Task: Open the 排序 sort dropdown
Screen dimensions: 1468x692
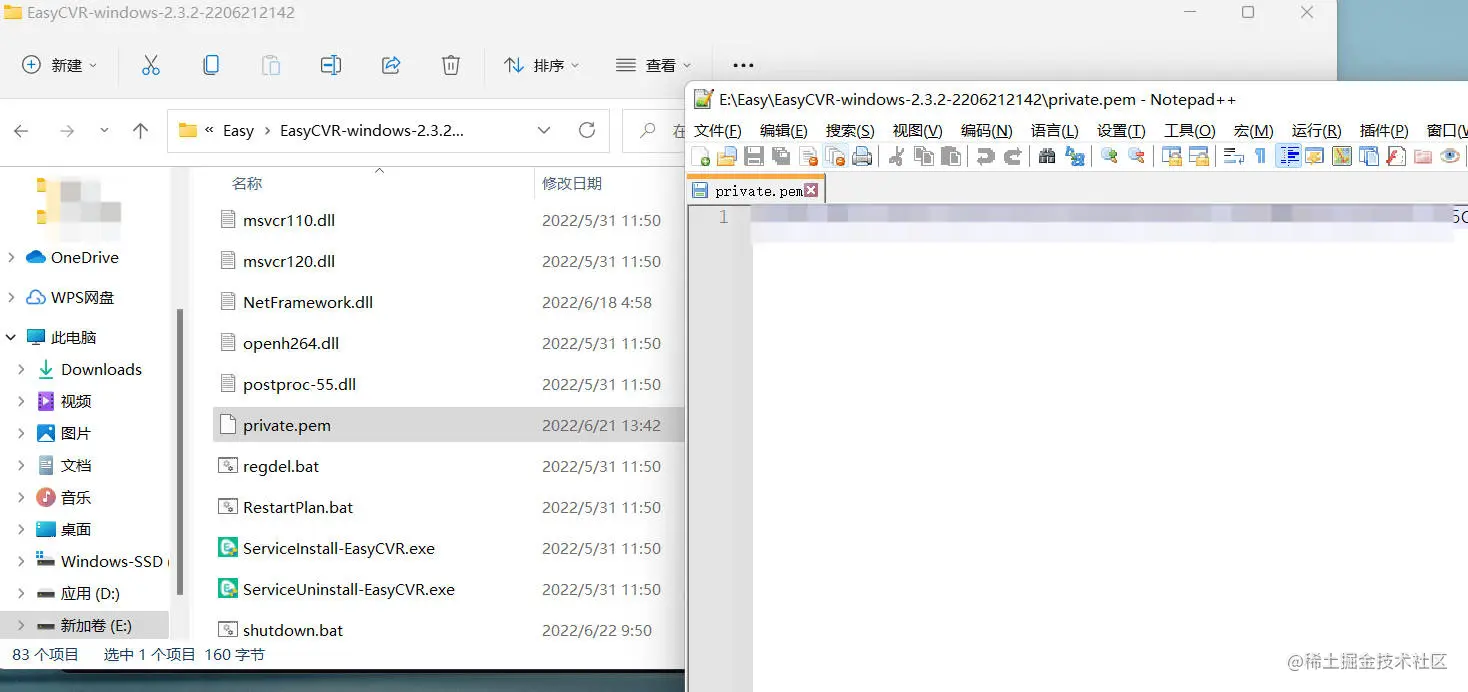Action: [x=542, y=65]
